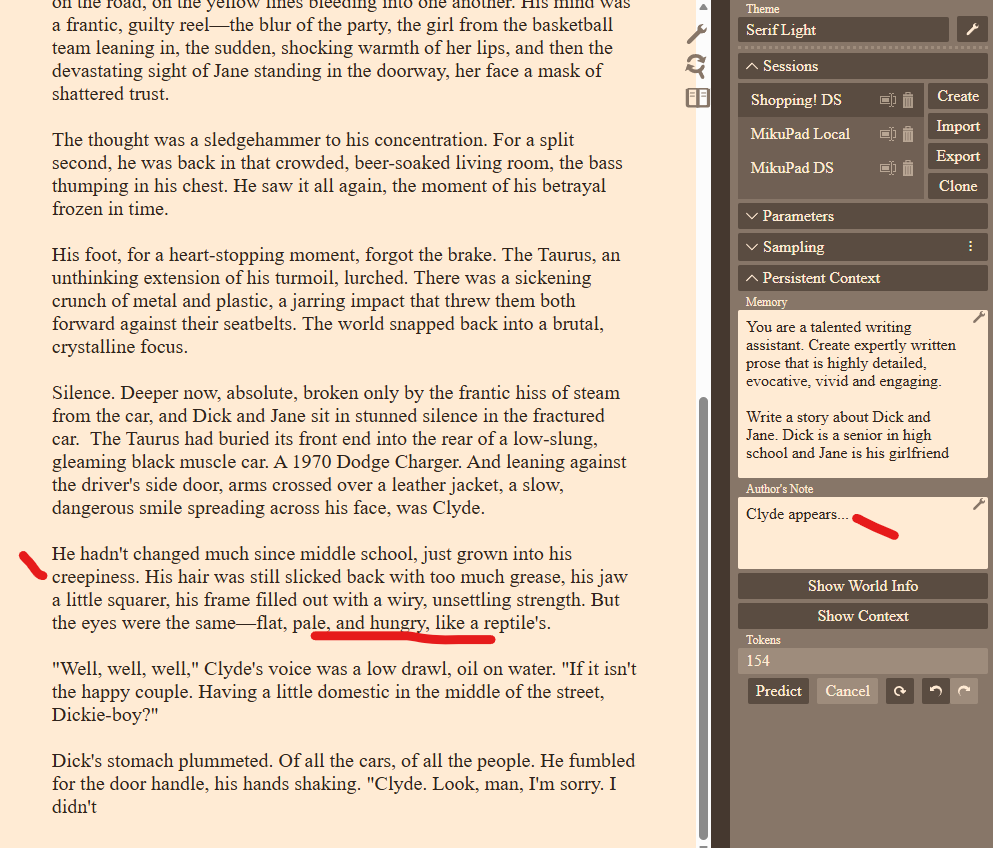Click the regenerate icon next to Cancel

(x=899, y=691)
